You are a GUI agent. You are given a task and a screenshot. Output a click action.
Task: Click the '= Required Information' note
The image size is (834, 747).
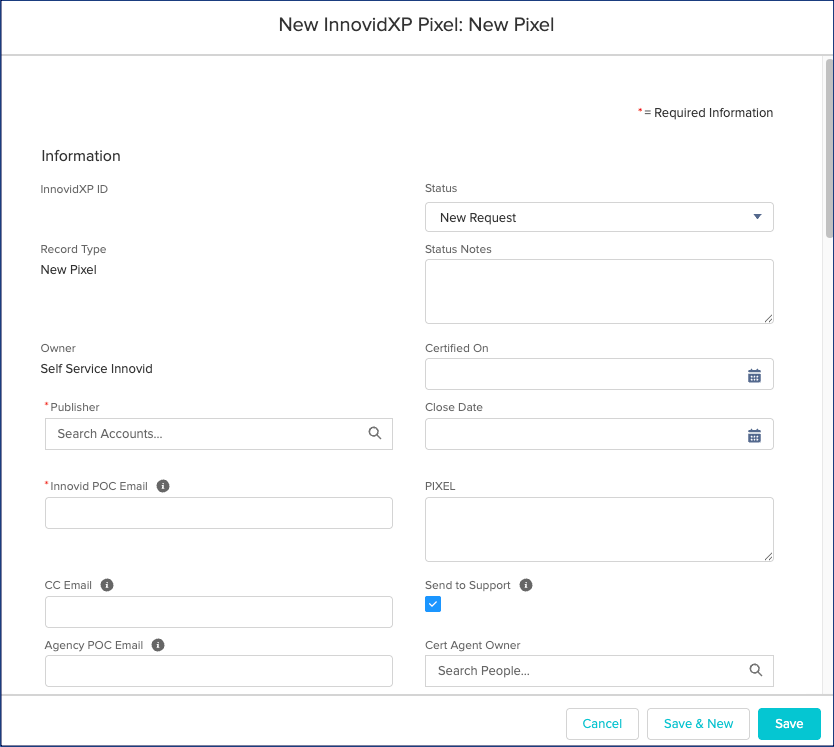coord(706,113)
